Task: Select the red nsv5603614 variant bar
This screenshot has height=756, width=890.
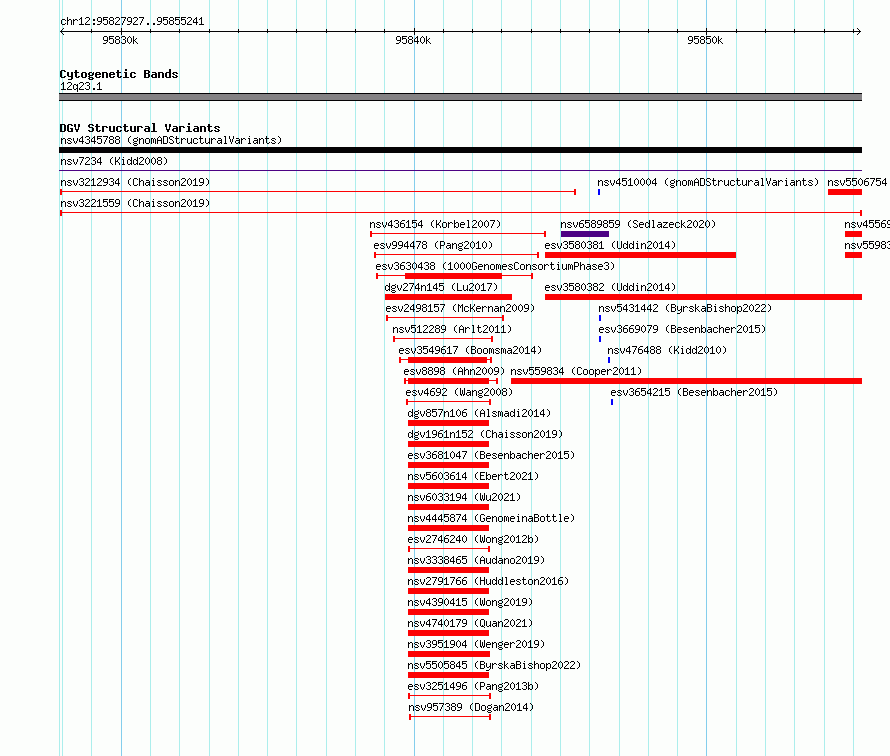Action: point(448,486)
